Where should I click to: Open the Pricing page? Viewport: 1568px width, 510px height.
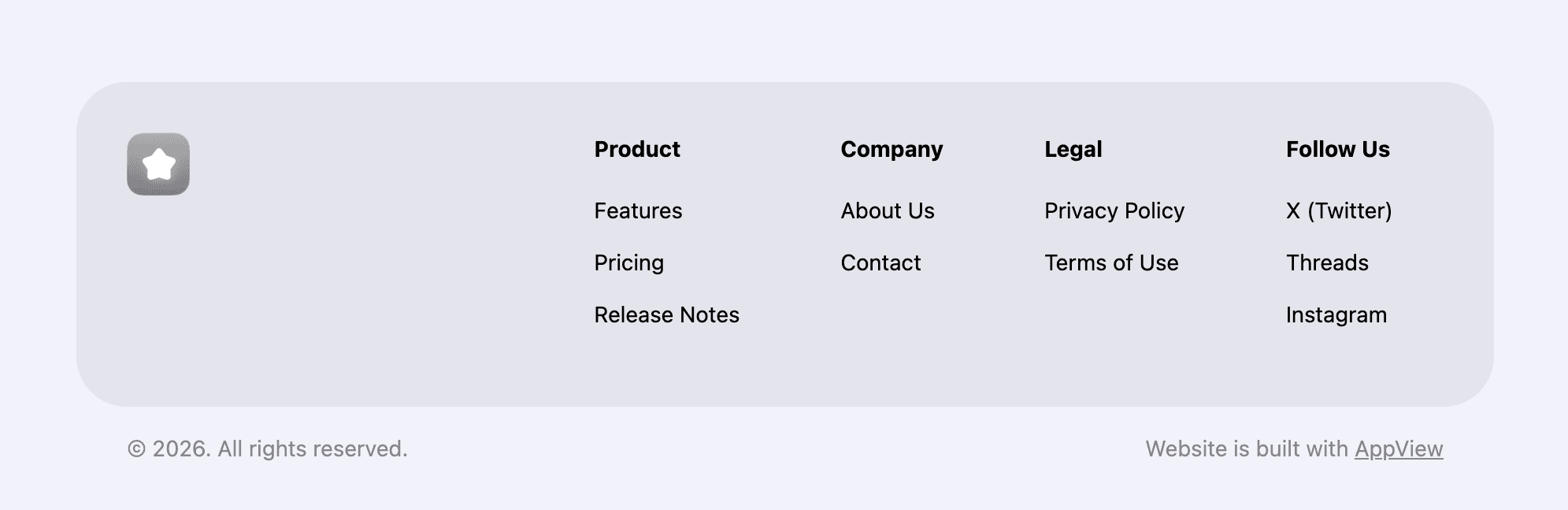(629, 262)
